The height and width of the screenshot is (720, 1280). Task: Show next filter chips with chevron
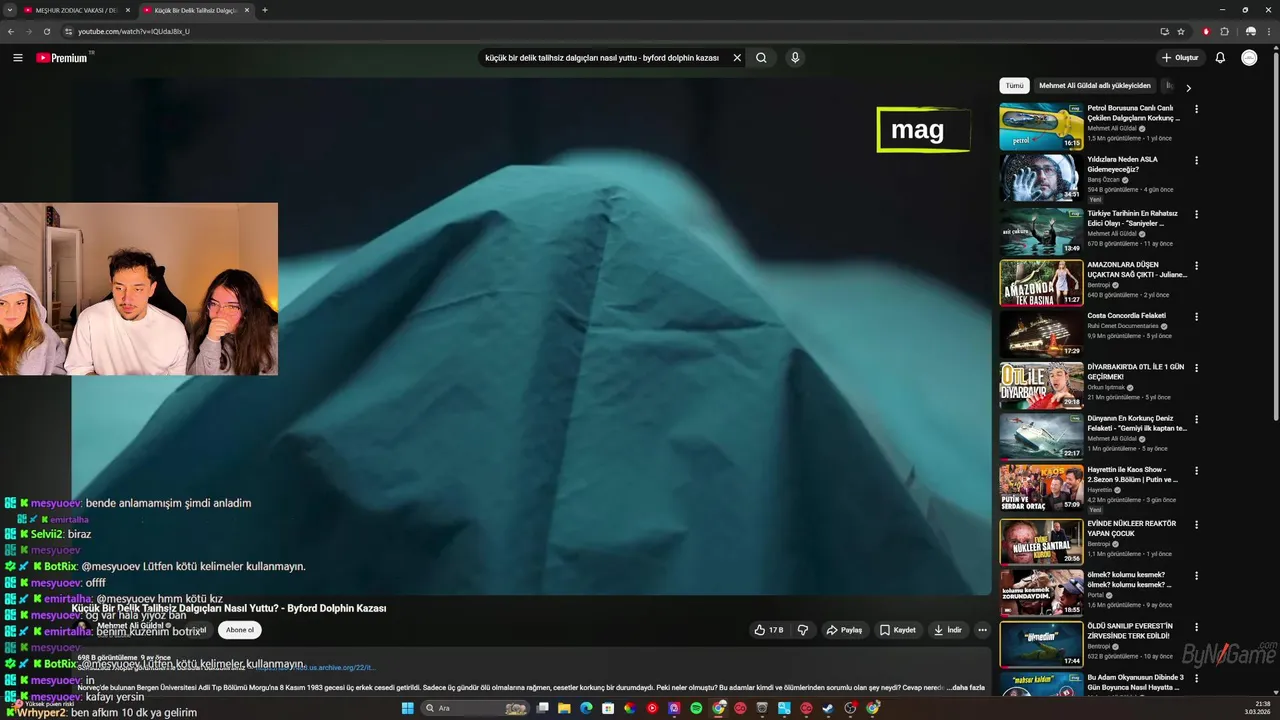coord(1188,88)
